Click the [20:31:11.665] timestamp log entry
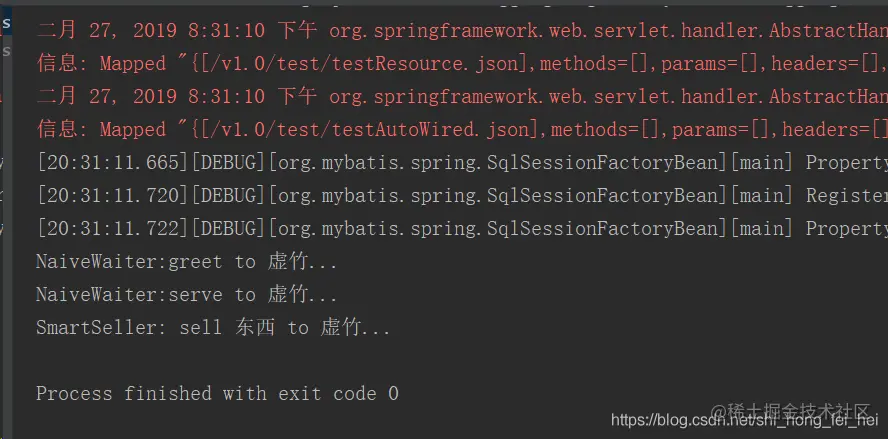Image resolution: width=888 pixels, height=439 pixels. pyautogui.click(x=113, y=163)
